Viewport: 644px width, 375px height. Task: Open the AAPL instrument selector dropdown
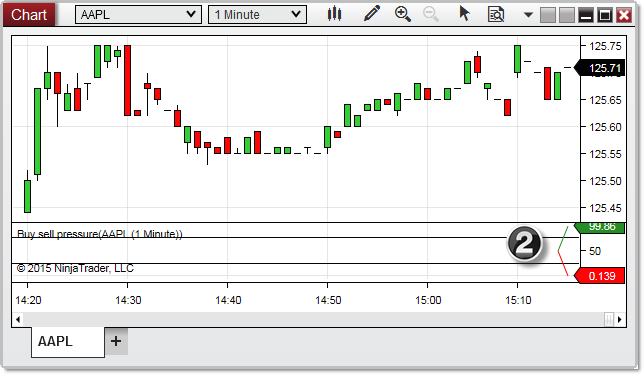(x=138, y=15)
